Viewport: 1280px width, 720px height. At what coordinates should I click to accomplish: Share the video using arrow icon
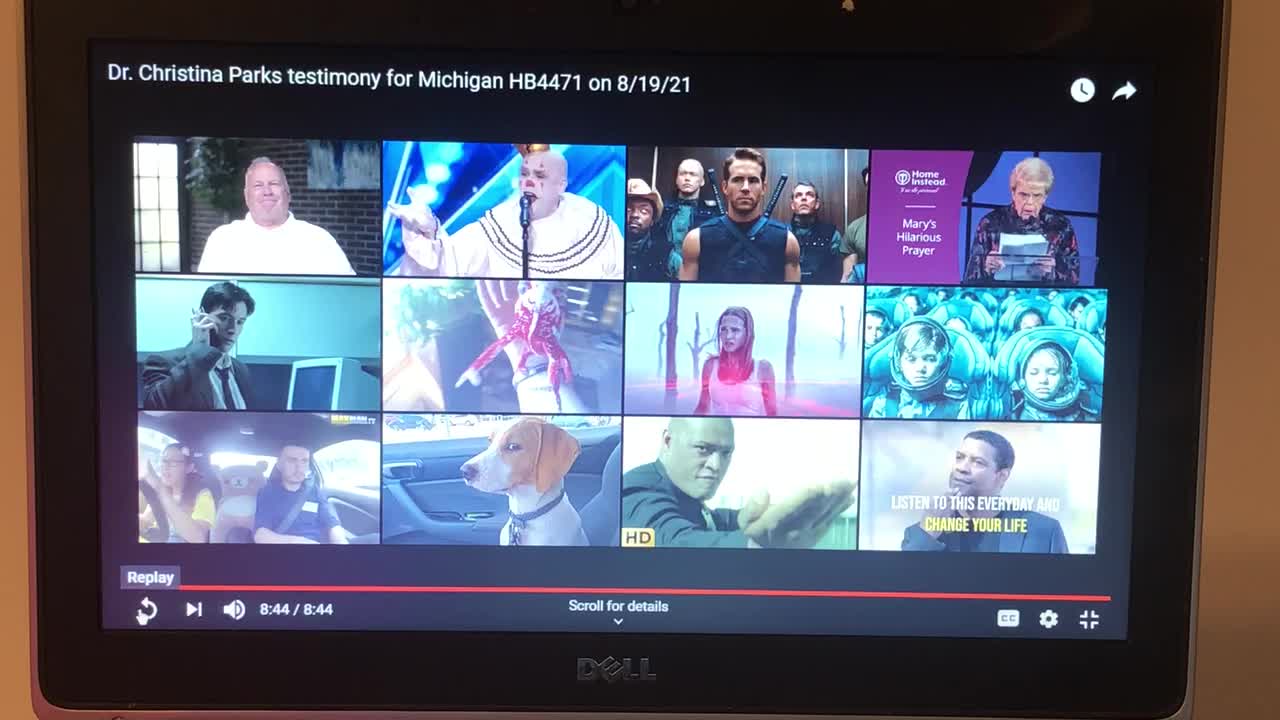[x=1124, y=91]
